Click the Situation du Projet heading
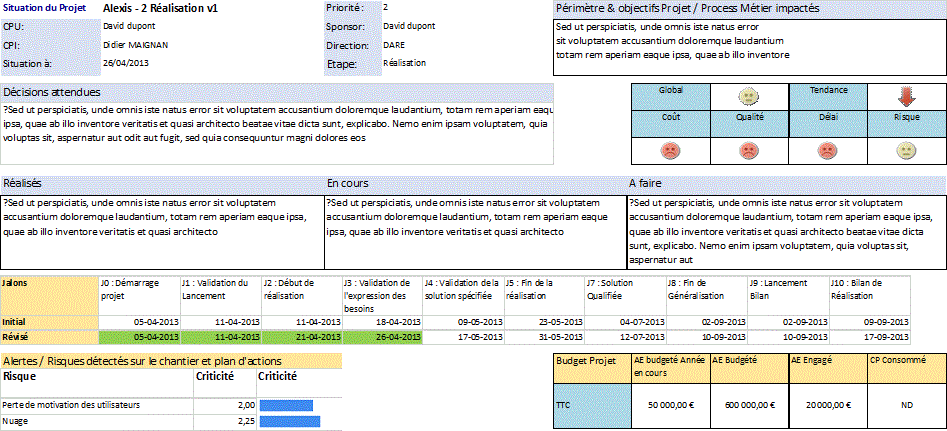Image resolution: width=947 pixels, height=431 pixels. (x=45, y=8)
